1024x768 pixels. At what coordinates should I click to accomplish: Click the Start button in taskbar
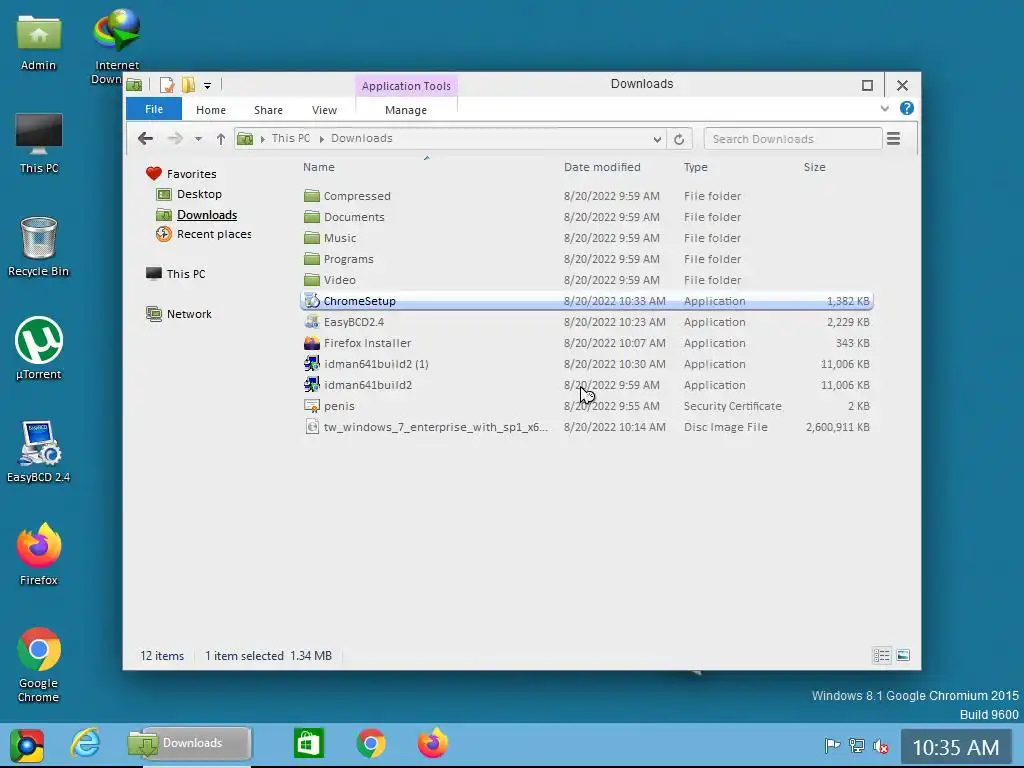27,745
